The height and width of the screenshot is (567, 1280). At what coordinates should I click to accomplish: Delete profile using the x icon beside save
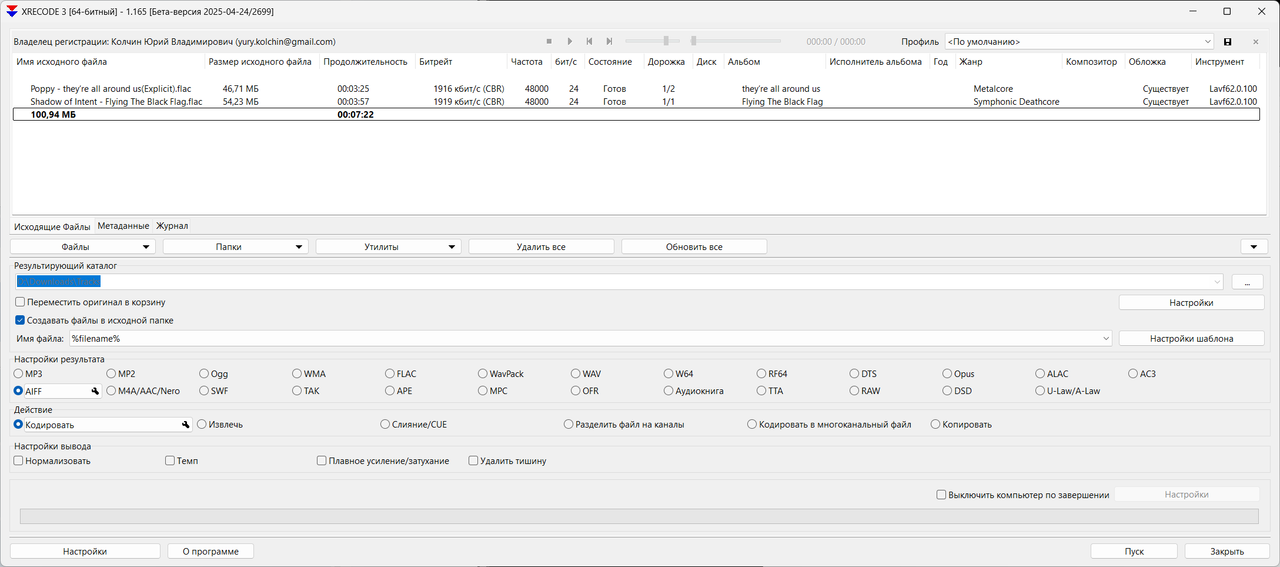[1255, 42]
